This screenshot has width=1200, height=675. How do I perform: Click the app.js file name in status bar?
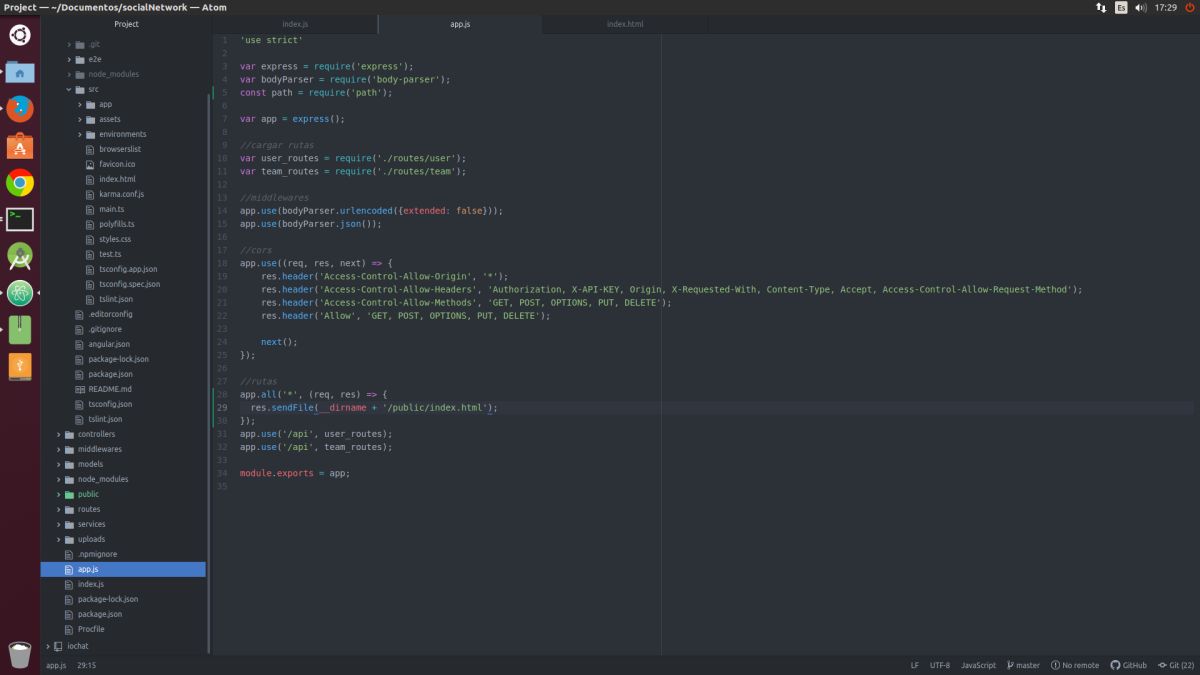56,665
